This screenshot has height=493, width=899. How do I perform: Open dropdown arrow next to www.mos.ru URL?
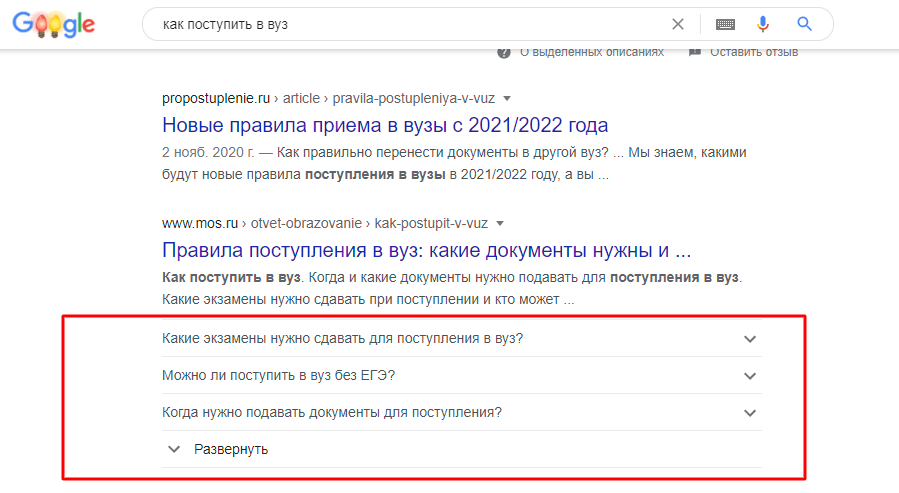(500, 224)
